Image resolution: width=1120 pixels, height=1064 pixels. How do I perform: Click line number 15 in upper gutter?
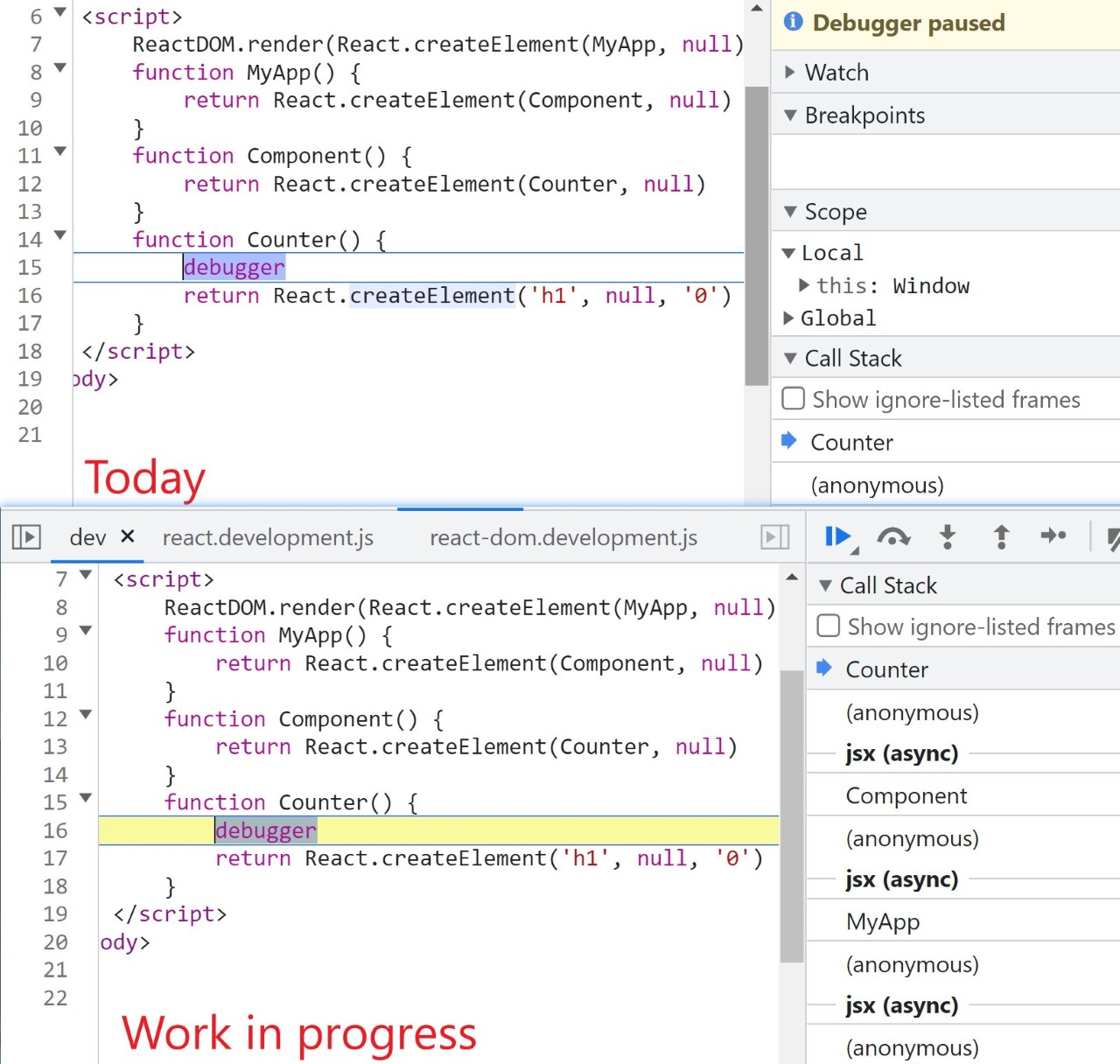click(30, 267)
